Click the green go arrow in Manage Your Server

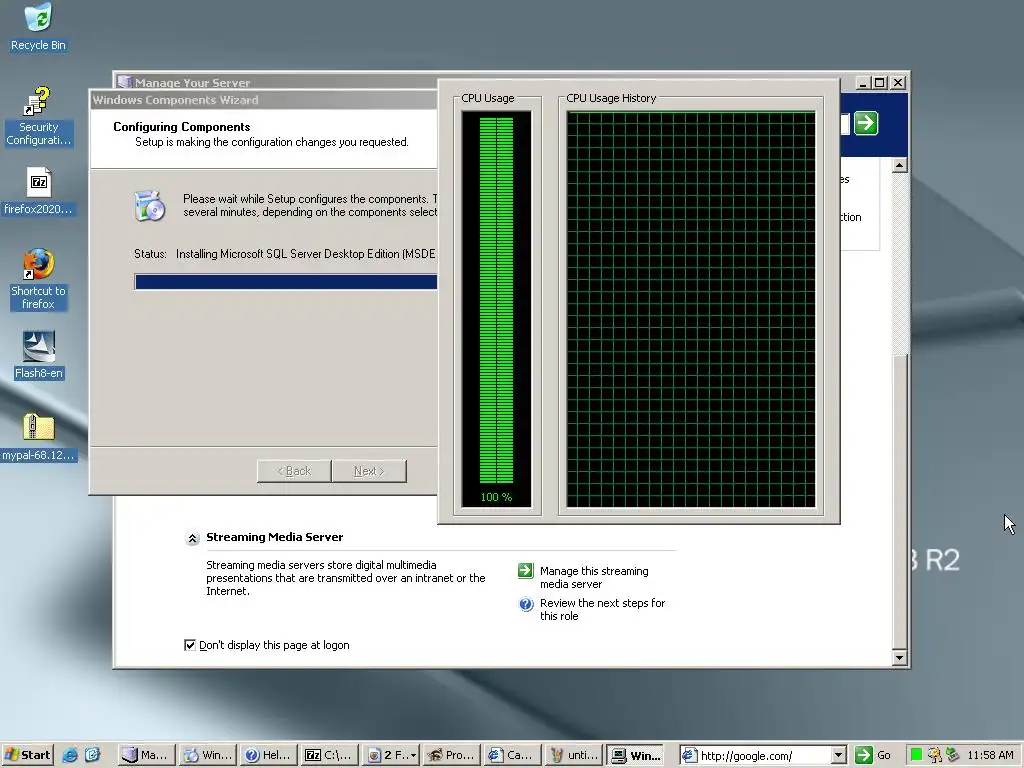point(866,123)
